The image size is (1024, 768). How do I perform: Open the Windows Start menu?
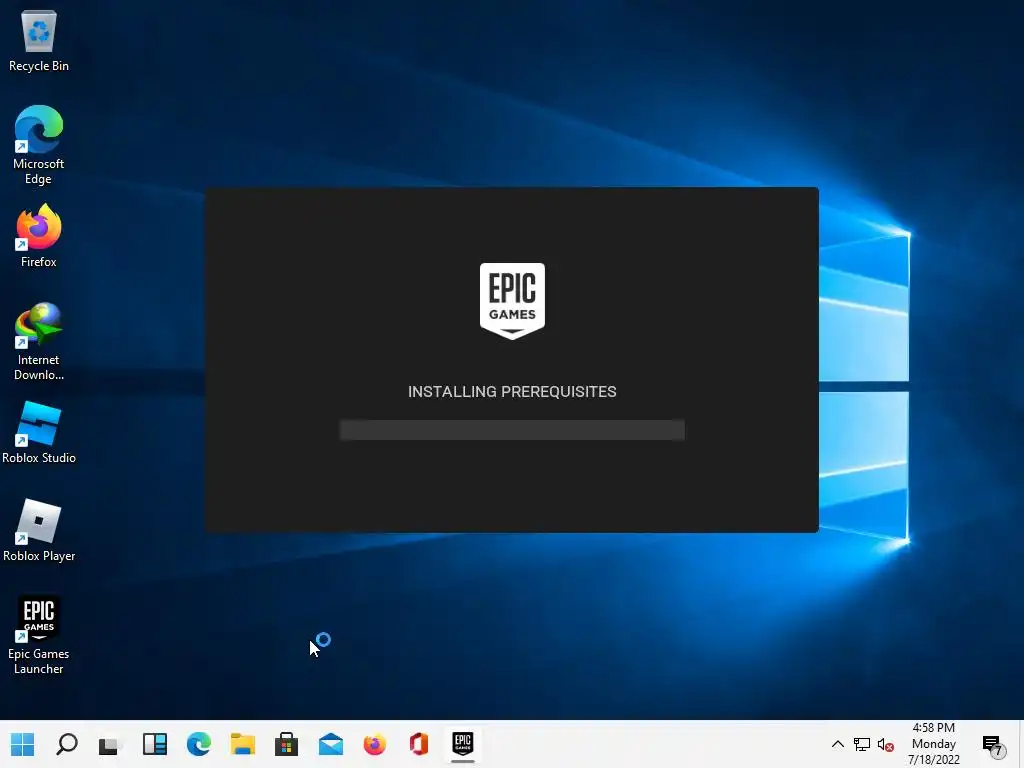[x=22, y=744]
